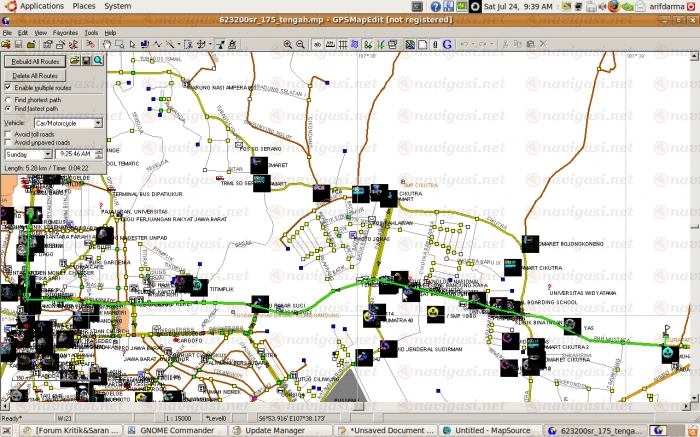Image resolution: width=700 pixels, height=437 pixels.
Task: Click the save routes floppy icon
Action: tap(86, 62)
